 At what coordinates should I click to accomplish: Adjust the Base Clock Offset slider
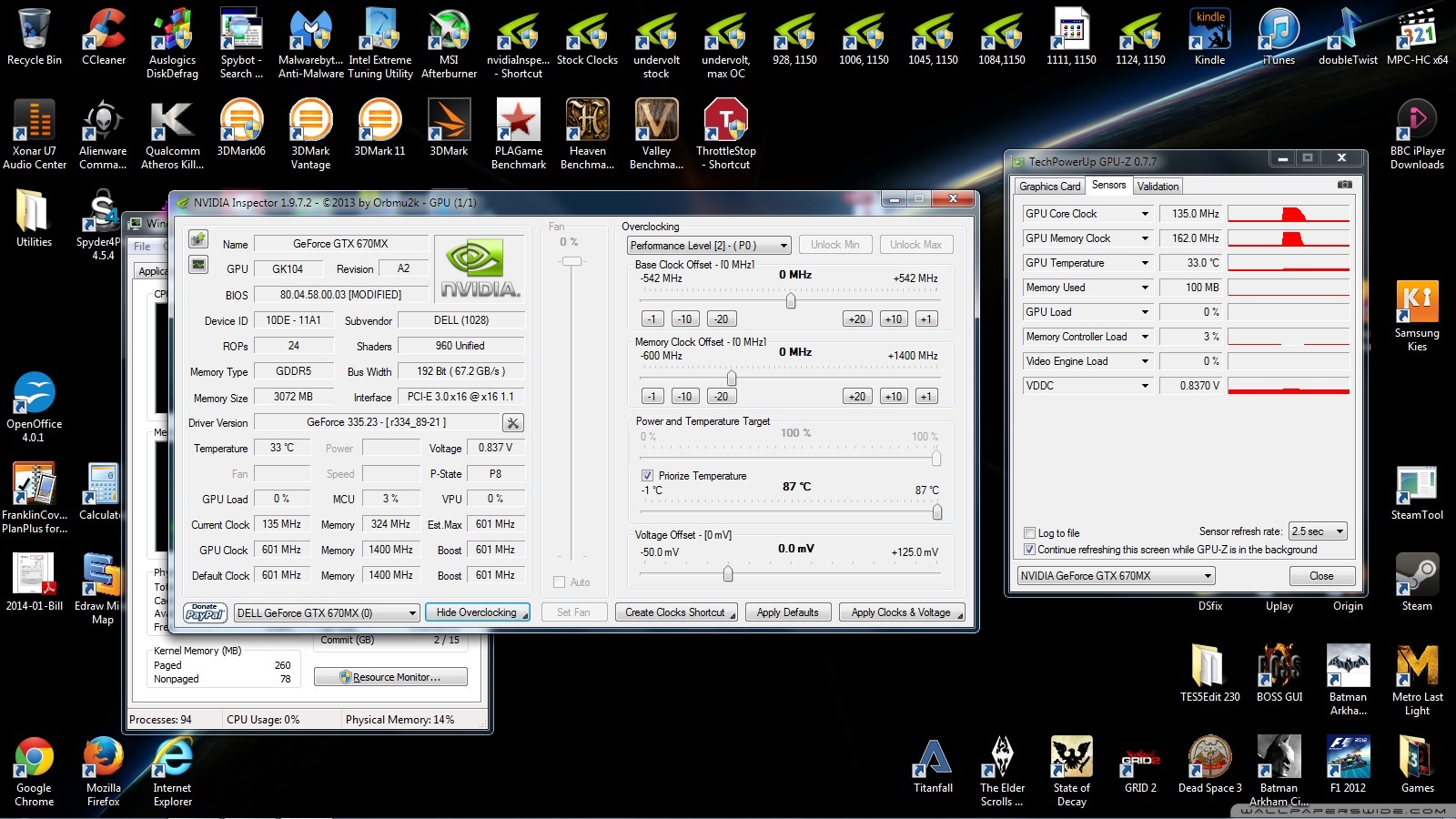pyautogui.click(x=790, y=300)
